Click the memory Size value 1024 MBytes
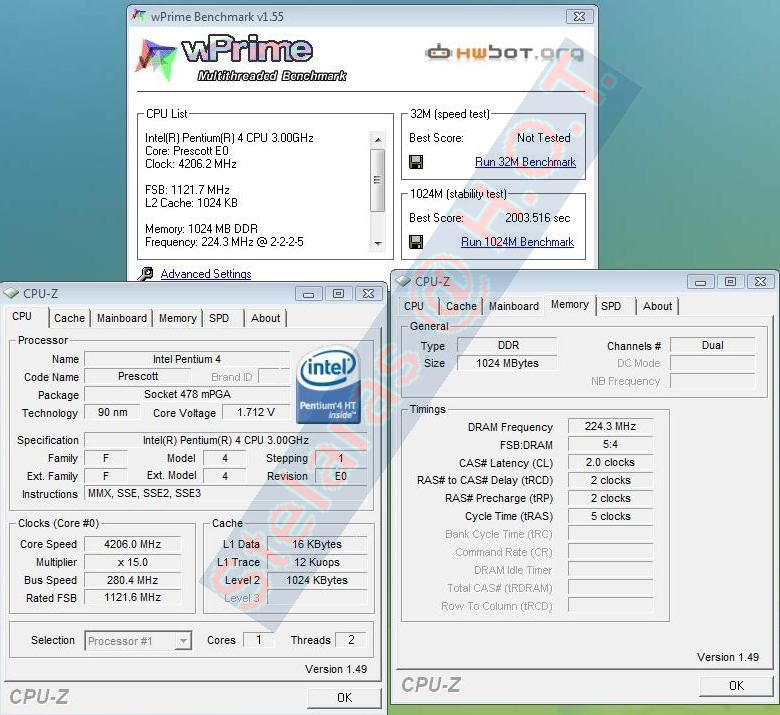 (507, 363)
